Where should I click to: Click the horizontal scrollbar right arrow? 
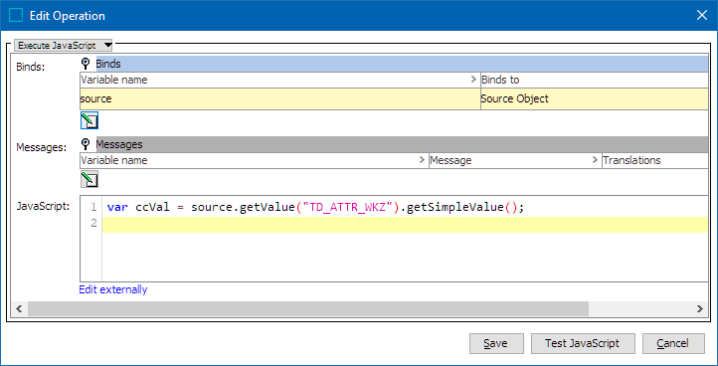700,309
